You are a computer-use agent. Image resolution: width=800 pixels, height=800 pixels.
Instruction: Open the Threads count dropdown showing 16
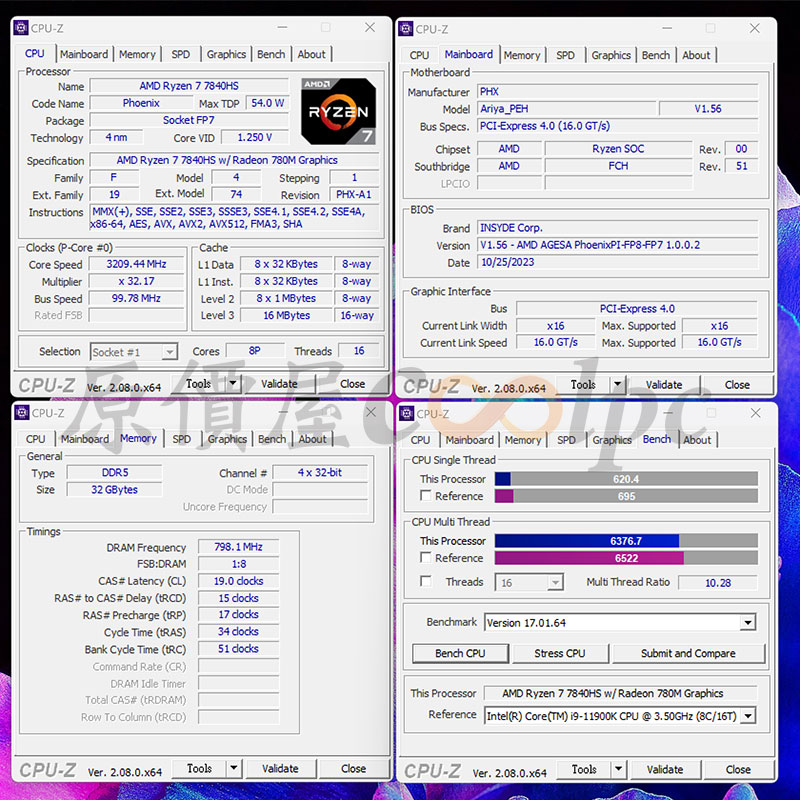point(529,582)
